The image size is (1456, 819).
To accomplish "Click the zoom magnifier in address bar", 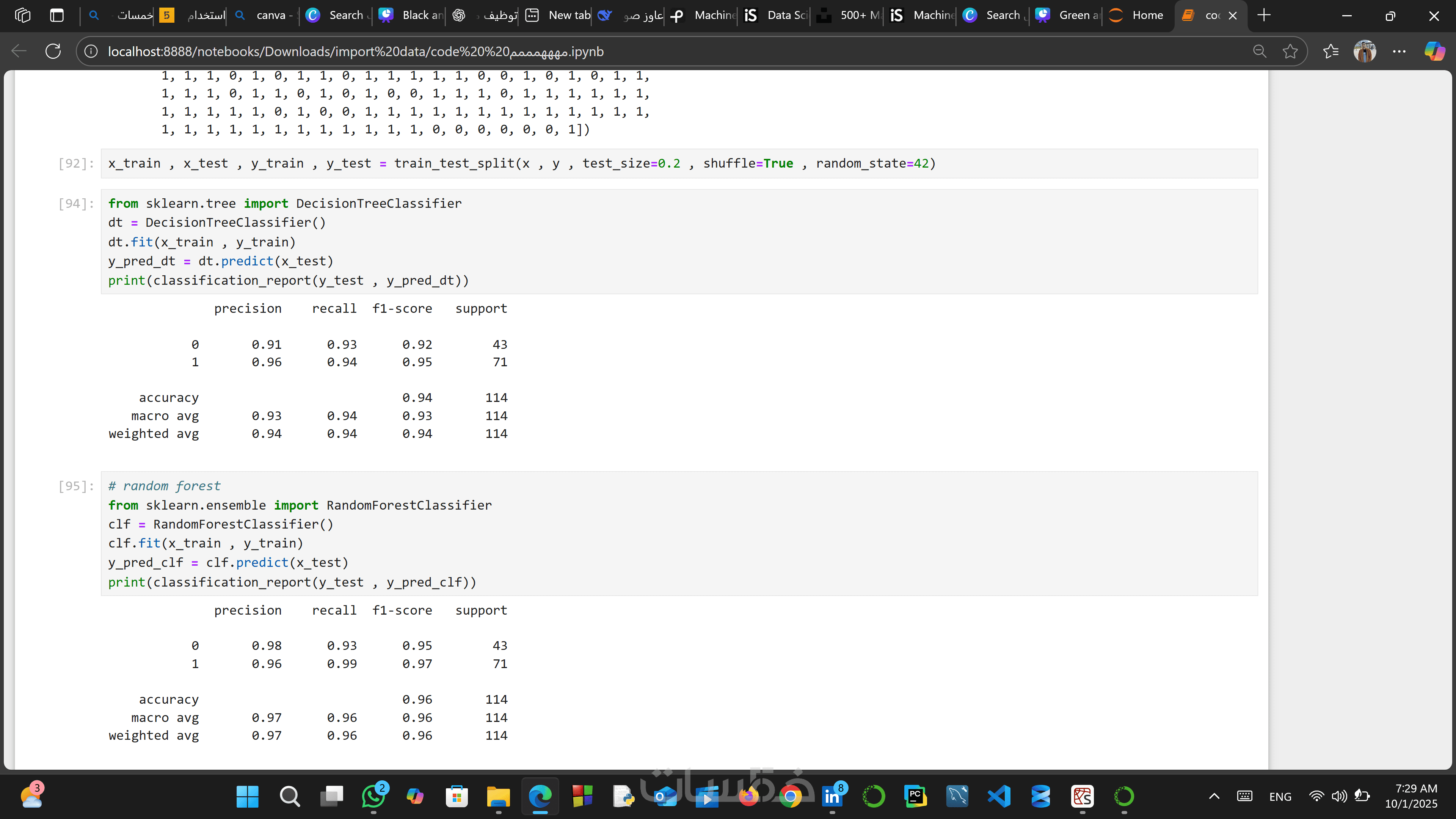I will click(x=1259, y=52).
